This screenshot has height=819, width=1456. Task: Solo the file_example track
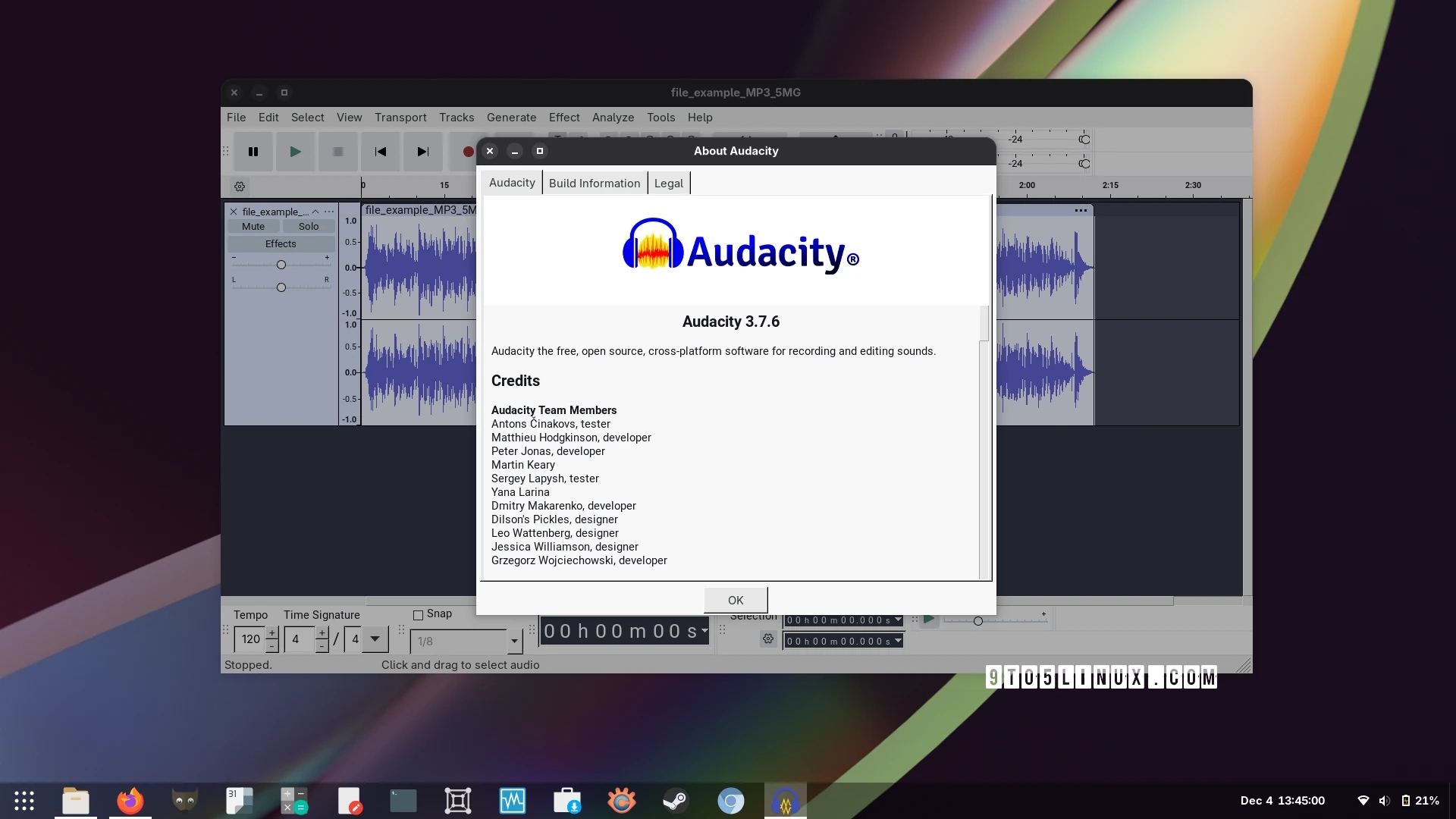point(308,226)
